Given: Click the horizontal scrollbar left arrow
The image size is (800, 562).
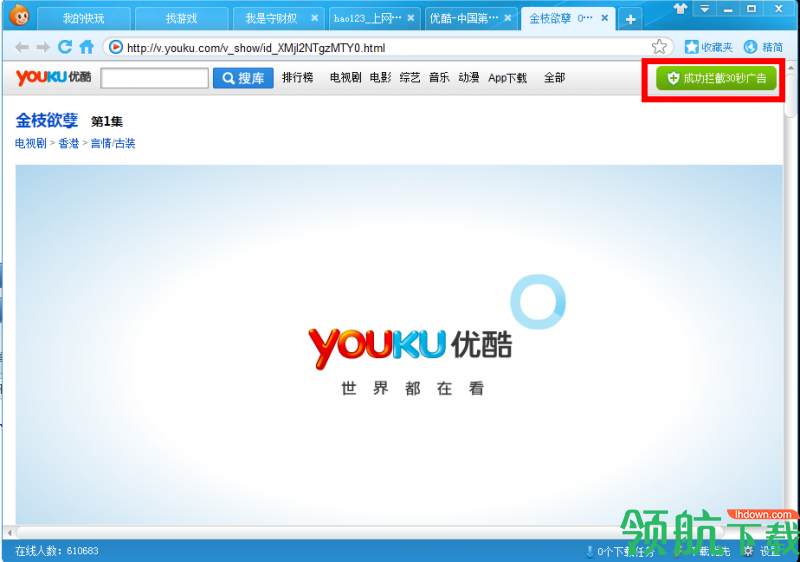Looking at the screenshot, I should pos(10,533).
